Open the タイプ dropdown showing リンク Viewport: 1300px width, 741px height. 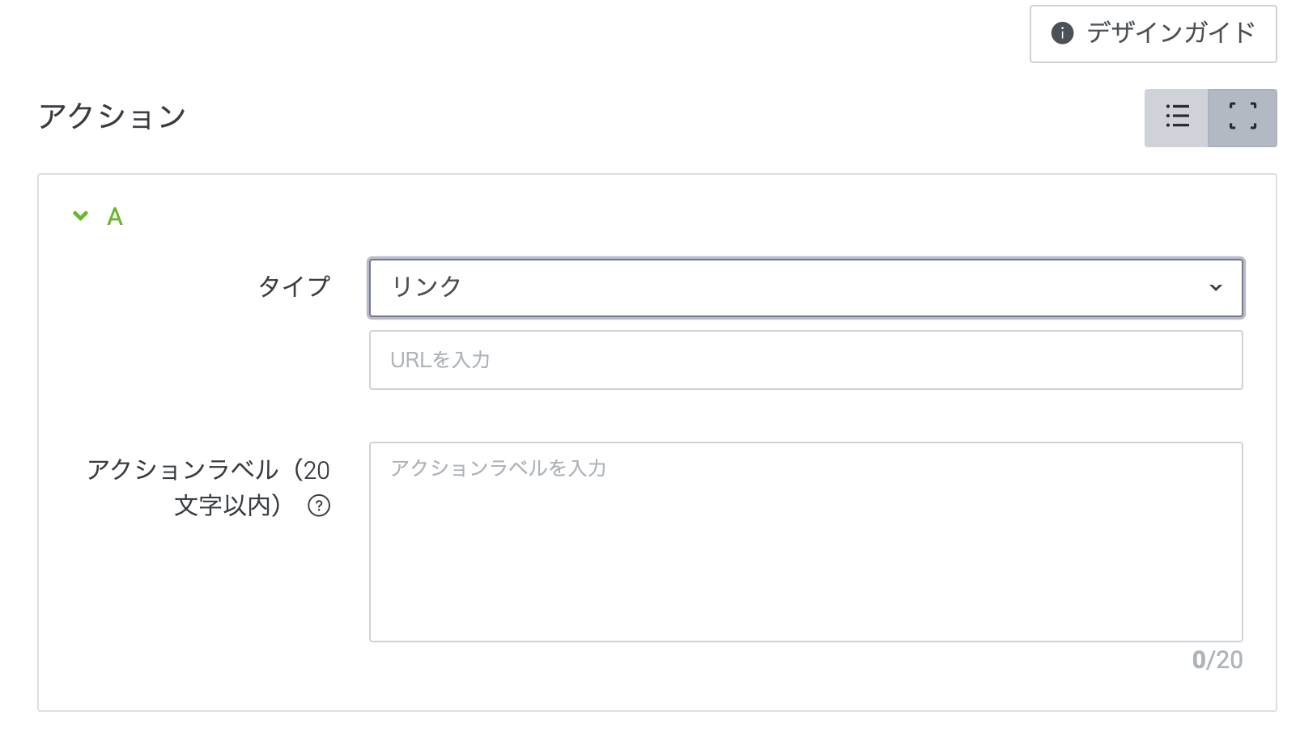[x=805, y=288]
